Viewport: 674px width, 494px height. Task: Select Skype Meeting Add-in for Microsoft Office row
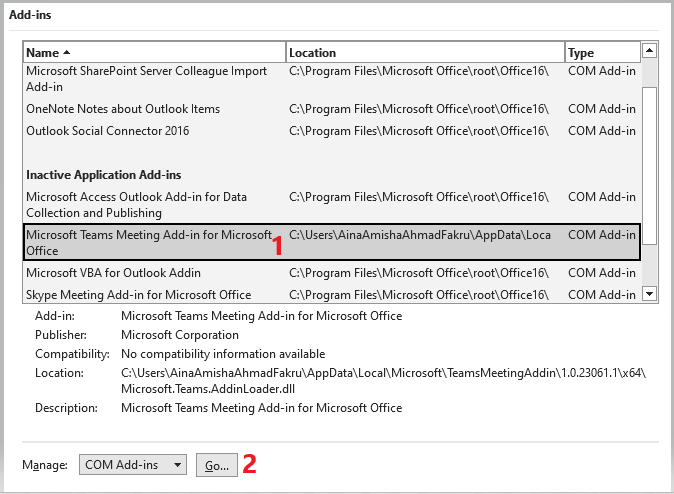pyautogui.click(x=332, y=295)
